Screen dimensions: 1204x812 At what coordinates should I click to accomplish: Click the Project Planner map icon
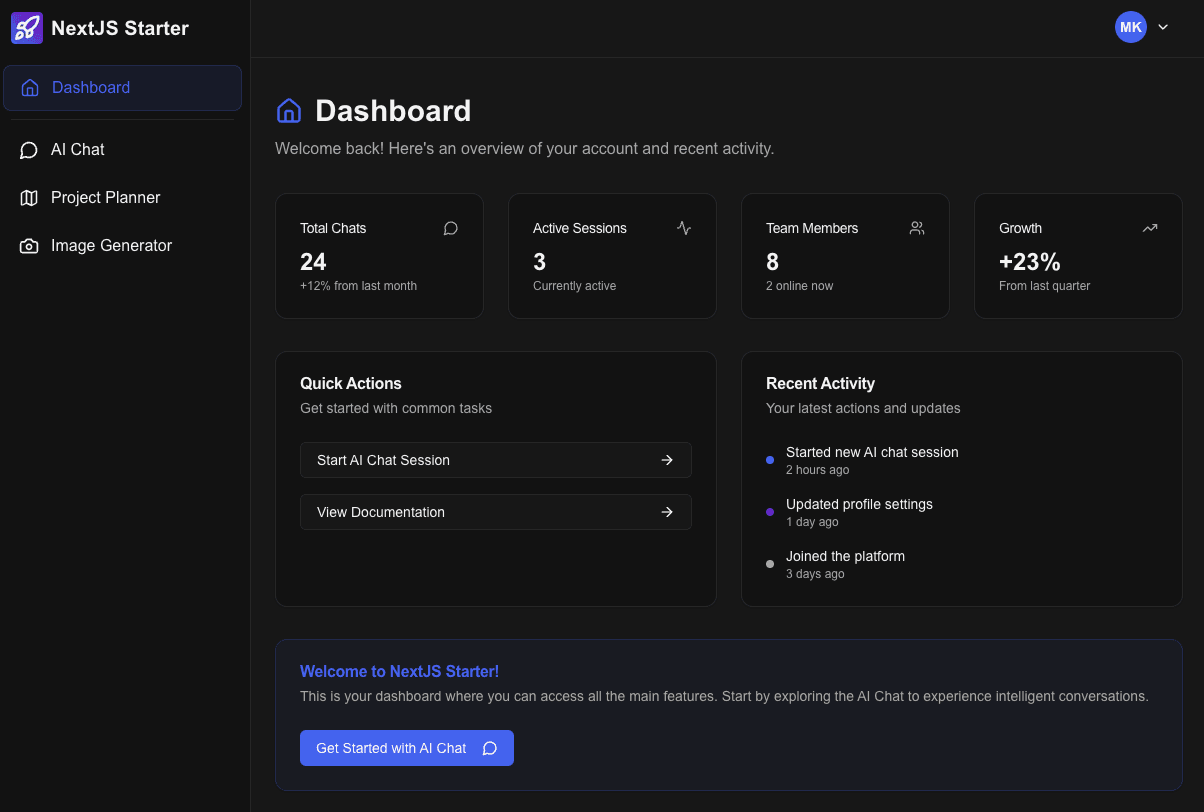tap(28, 197)
